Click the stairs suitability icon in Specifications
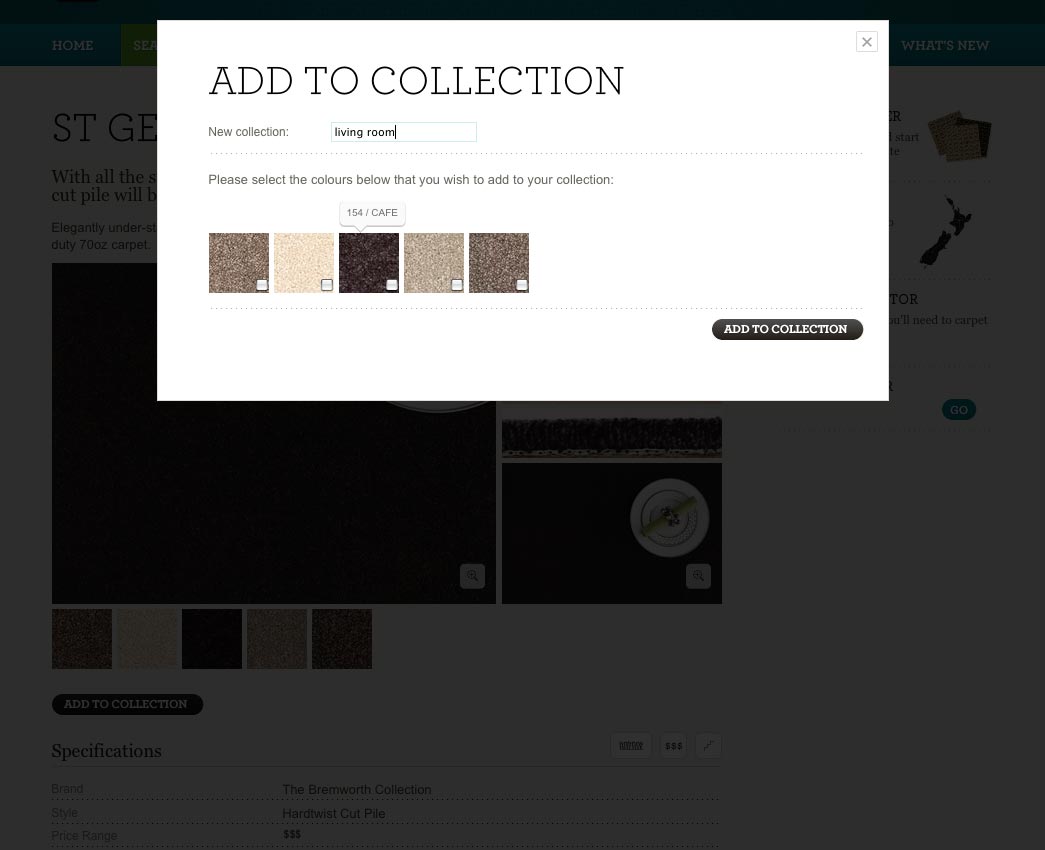Image resolution: width=1045 pixels, height=850 pixels. (708, 745)
